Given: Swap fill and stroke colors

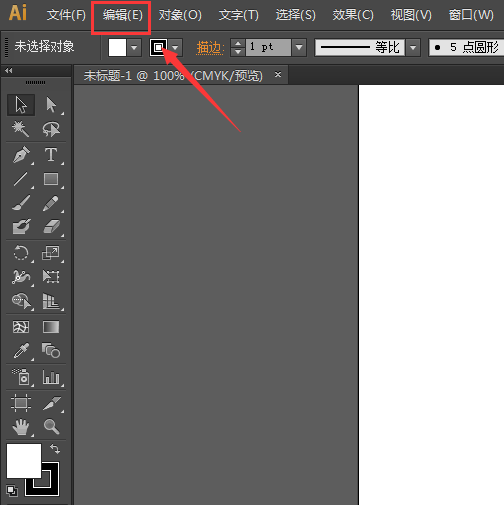Looking at the screenshot, I should [x=55, y=449].
